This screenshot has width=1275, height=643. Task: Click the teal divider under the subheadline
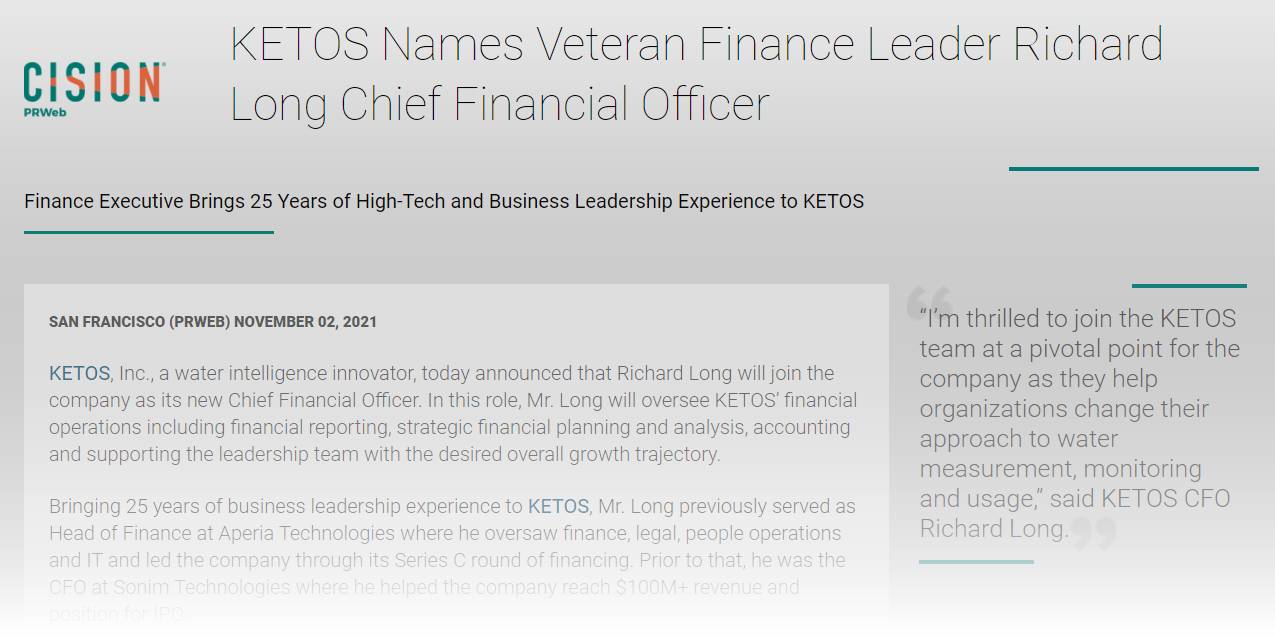(148, 232)
